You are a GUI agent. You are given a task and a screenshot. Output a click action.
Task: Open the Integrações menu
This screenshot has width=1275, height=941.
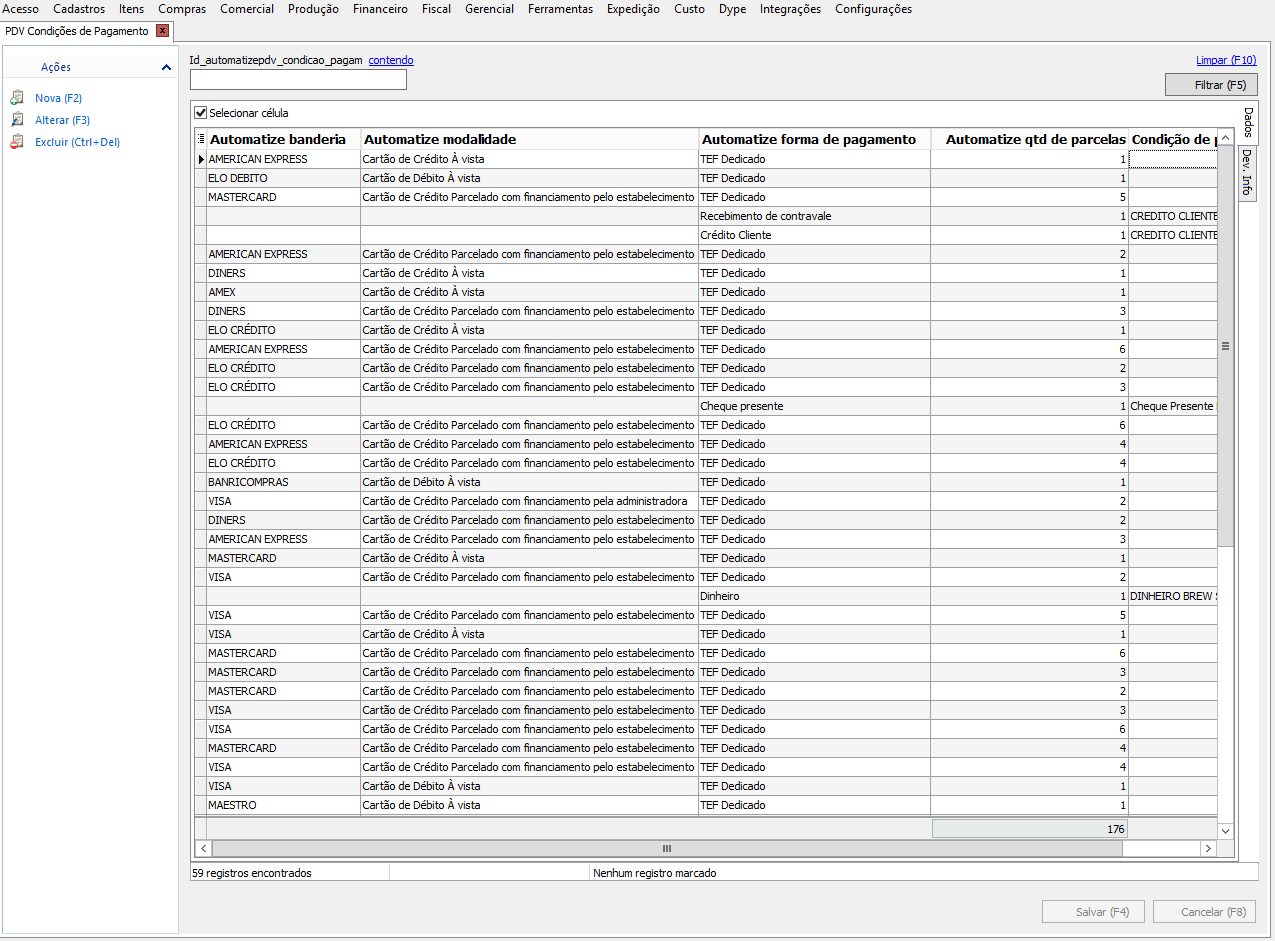(790, 9)
